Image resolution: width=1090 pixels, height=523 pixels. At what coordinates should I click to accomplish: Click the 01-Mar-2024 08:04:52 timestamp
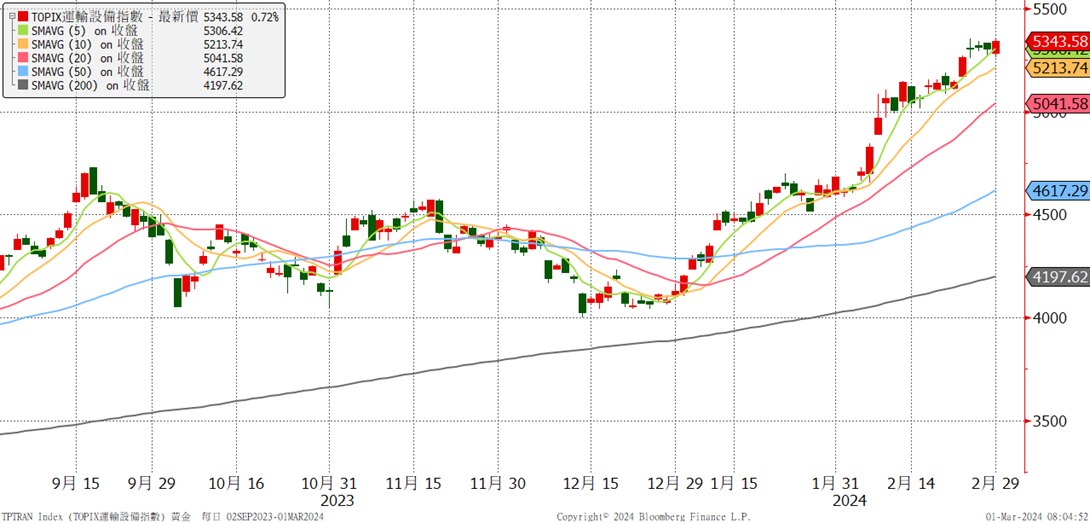(x=1036, y=517)
